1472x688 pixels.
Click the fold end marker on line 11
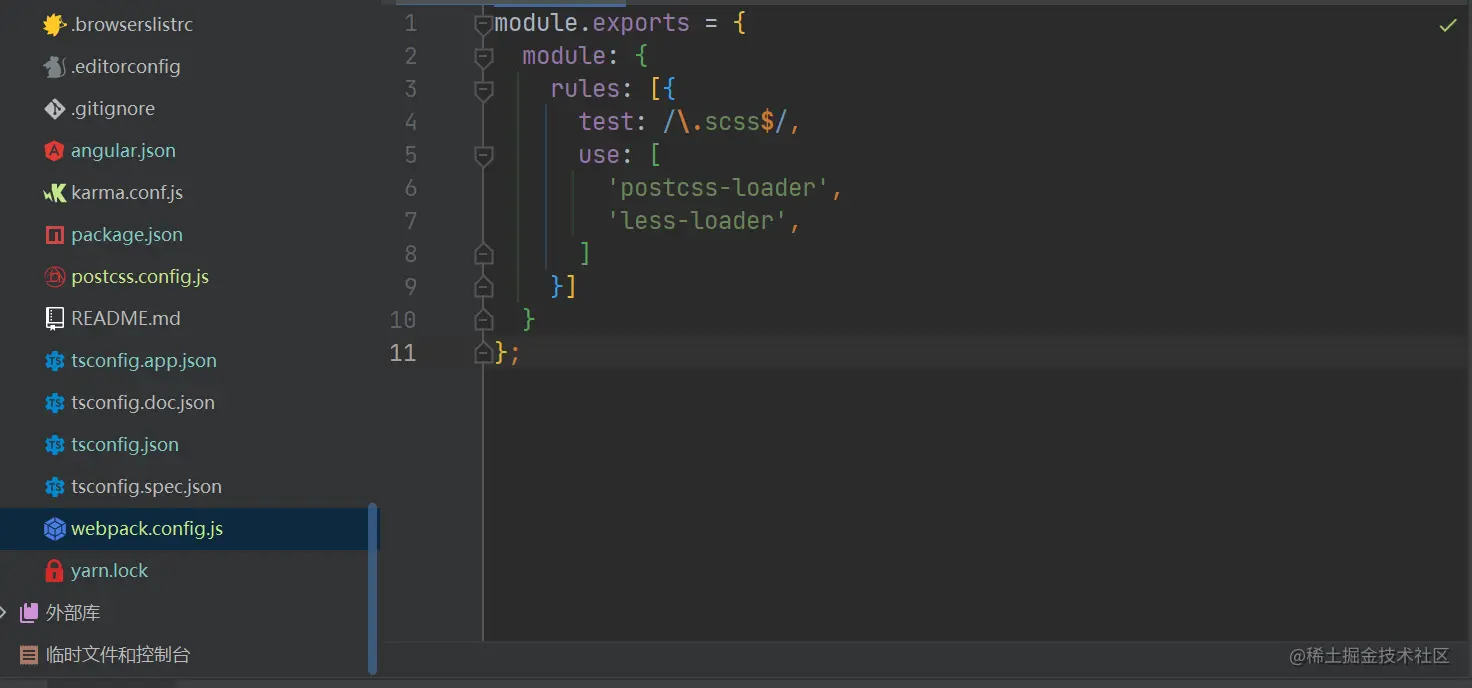click(484, 352)
